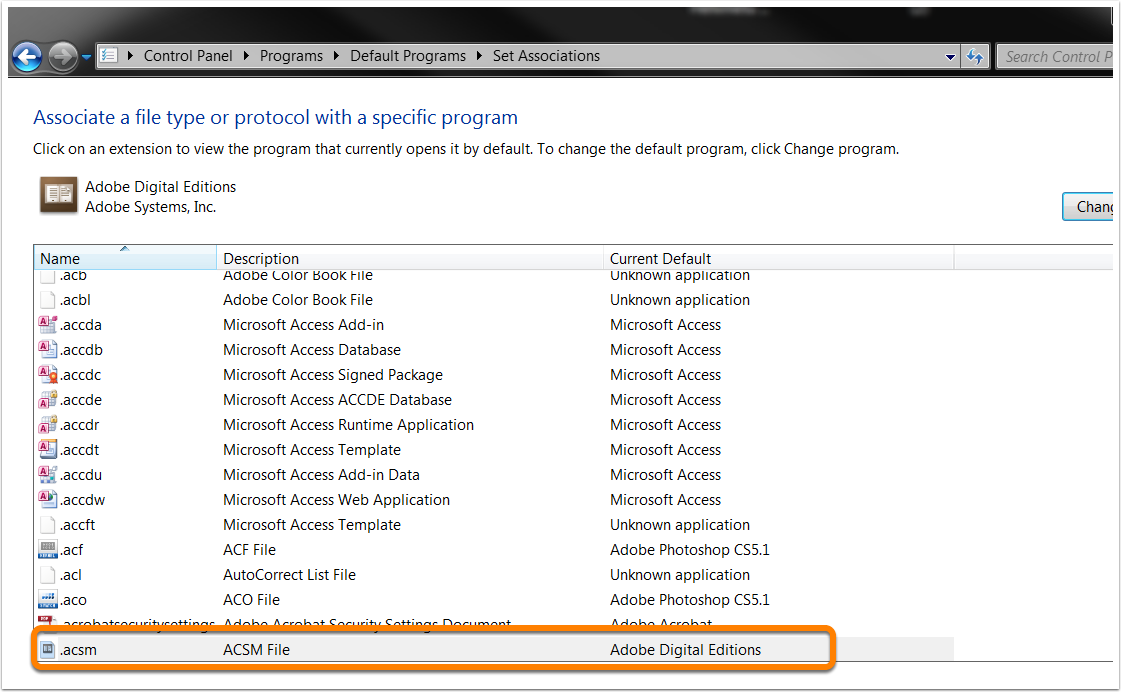This screenshot has width=1121, height=692.
Task: Select the .accft extension name
Action: click(x=77, y=525)
